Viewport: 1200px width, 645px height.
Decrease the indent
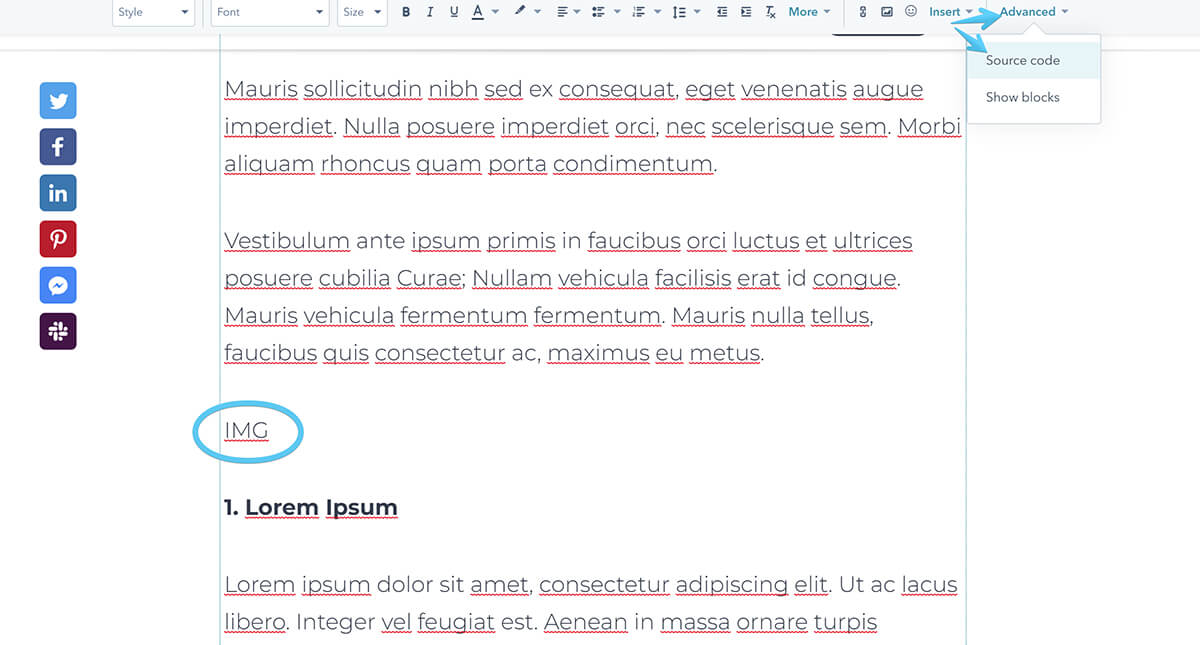click(721, 12)
